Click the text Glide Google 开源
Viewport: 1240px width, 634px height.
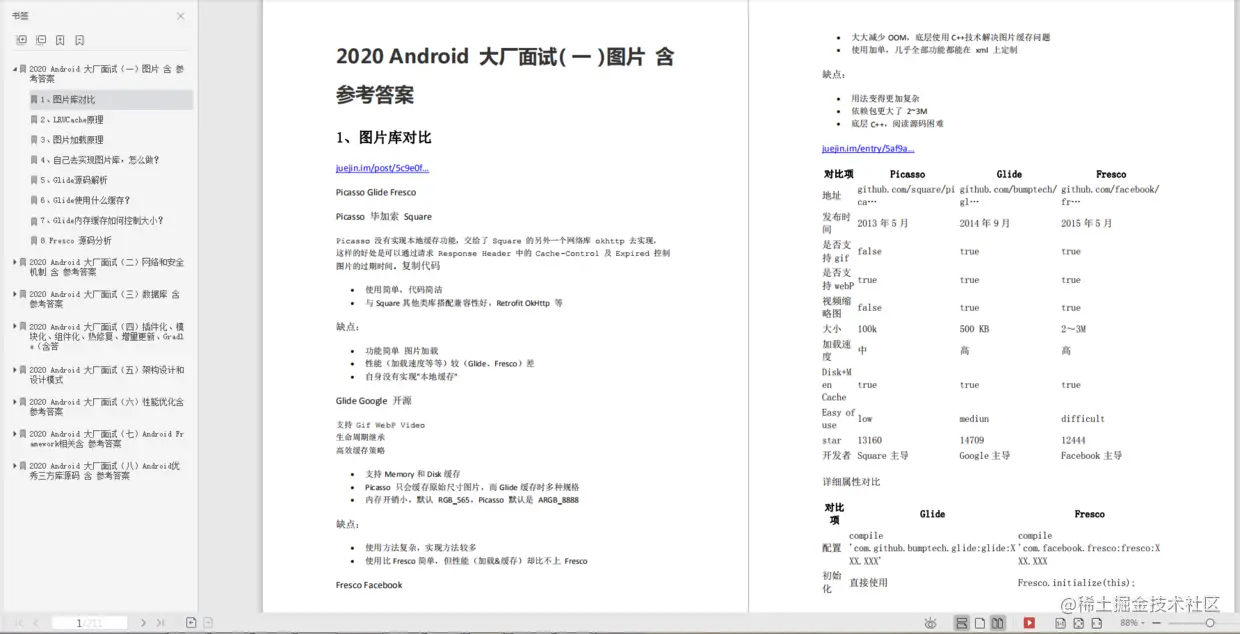tap(373, 400)
